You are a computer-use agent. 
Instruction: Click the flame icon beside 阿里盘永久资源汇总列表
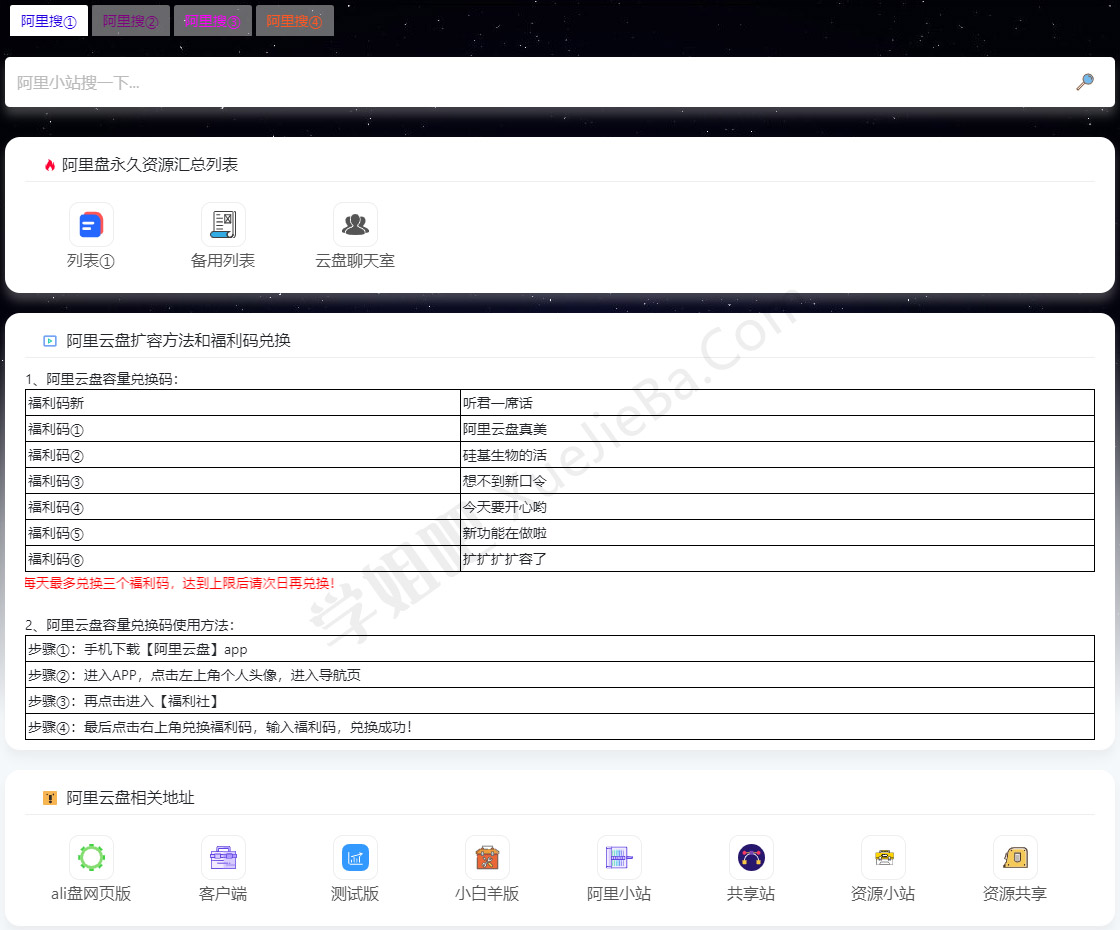50,165
